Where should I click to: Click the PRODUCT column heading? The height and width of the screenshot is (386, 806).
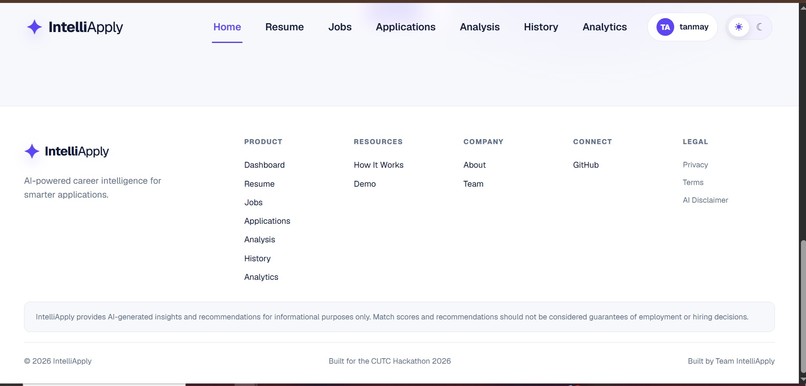click(263, 142)
